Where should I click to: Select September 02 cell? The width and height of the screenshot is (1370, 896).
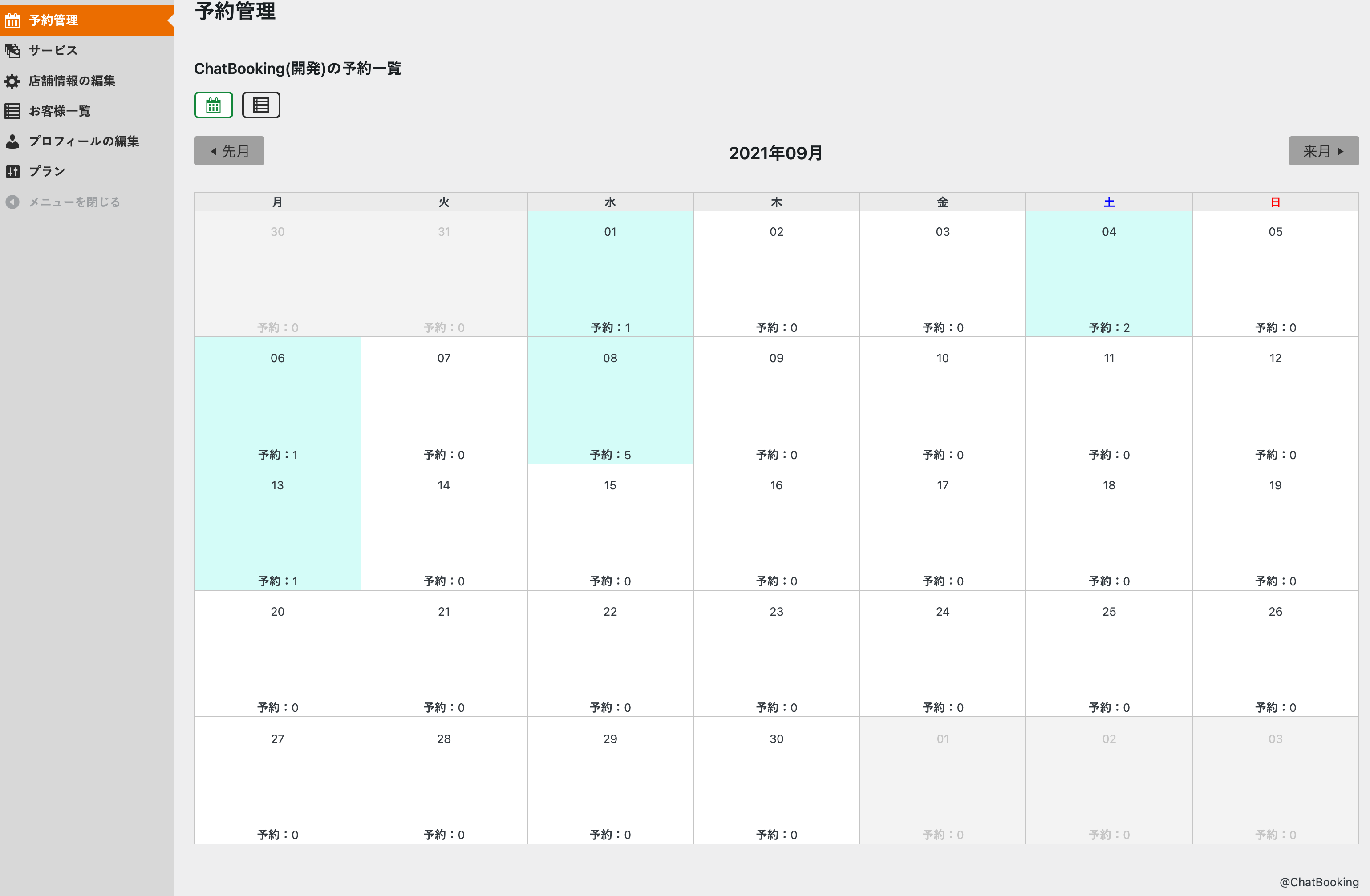click(x=777, y=274)
